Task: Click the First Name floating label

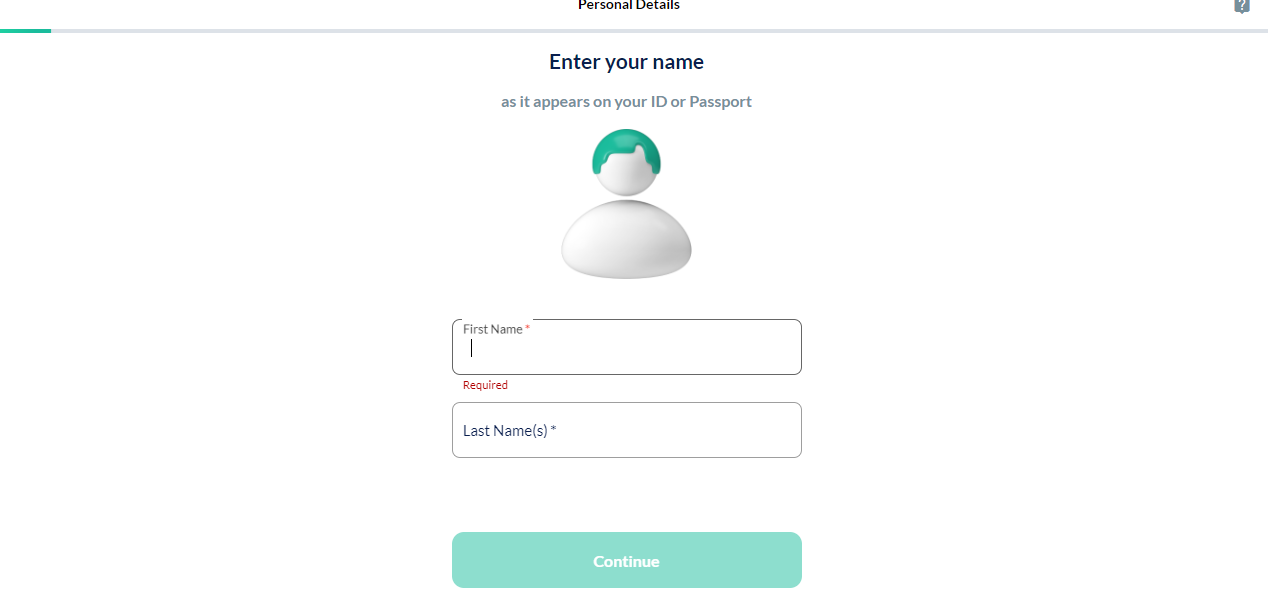Action: 493,329
